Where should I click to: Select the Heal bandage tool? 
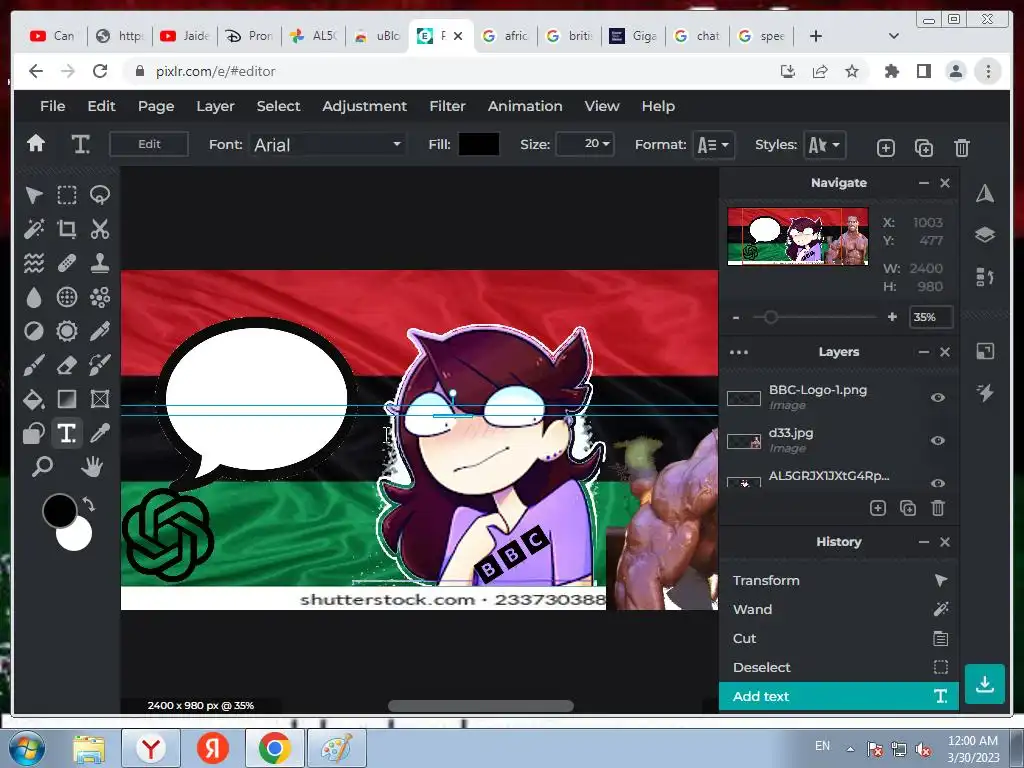pyautogui.click(x=67, y=263)
